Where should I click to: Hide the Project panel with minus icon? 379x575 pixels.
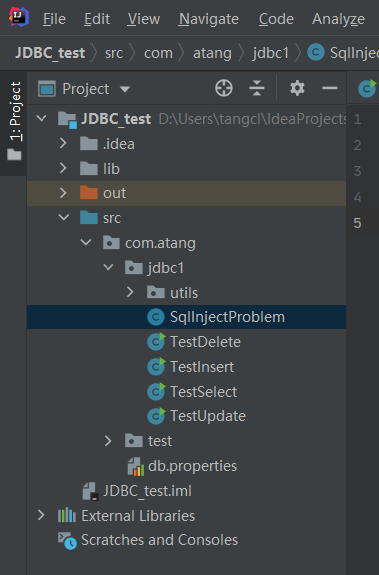coord(330,88)
